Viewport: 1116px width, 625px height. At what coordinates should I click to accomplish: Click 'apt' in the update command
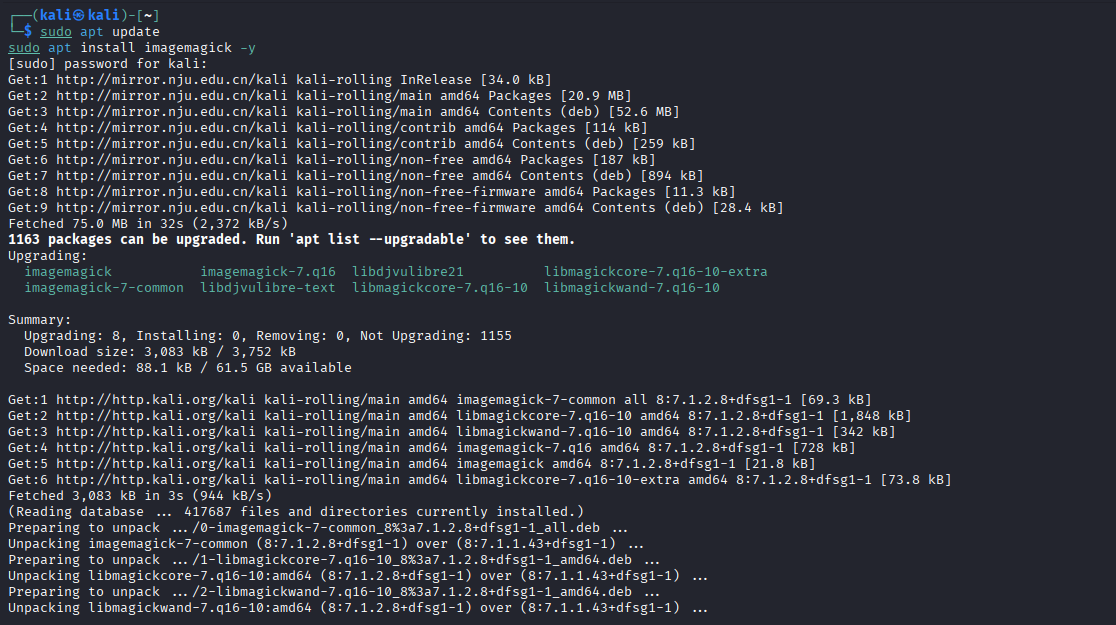[91, 31]
